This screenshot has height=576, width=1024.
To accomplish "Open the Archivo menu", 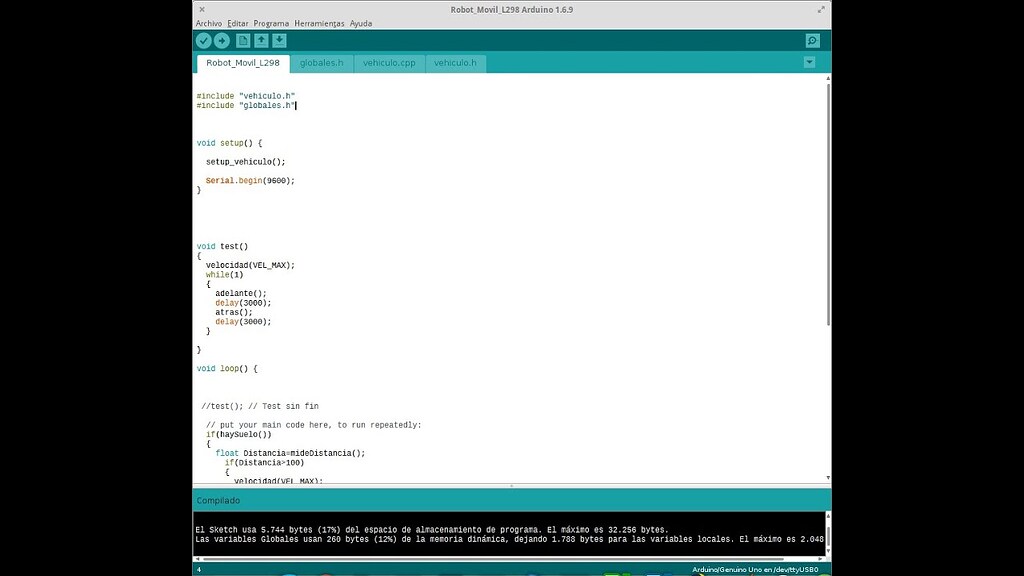I will pos(209,23).
